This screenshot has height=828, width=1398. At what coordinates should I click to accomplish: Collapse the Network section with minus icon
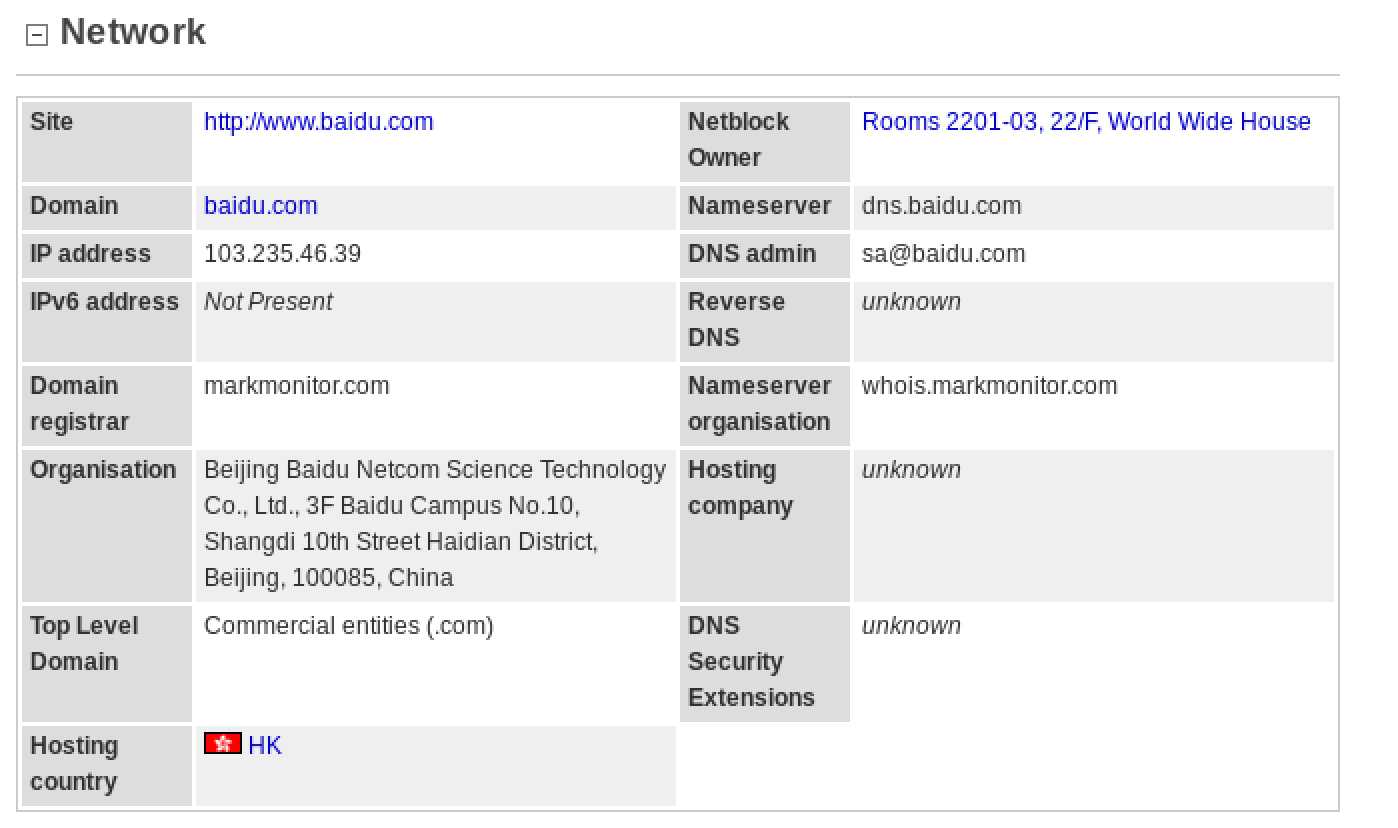click(37, 35)
